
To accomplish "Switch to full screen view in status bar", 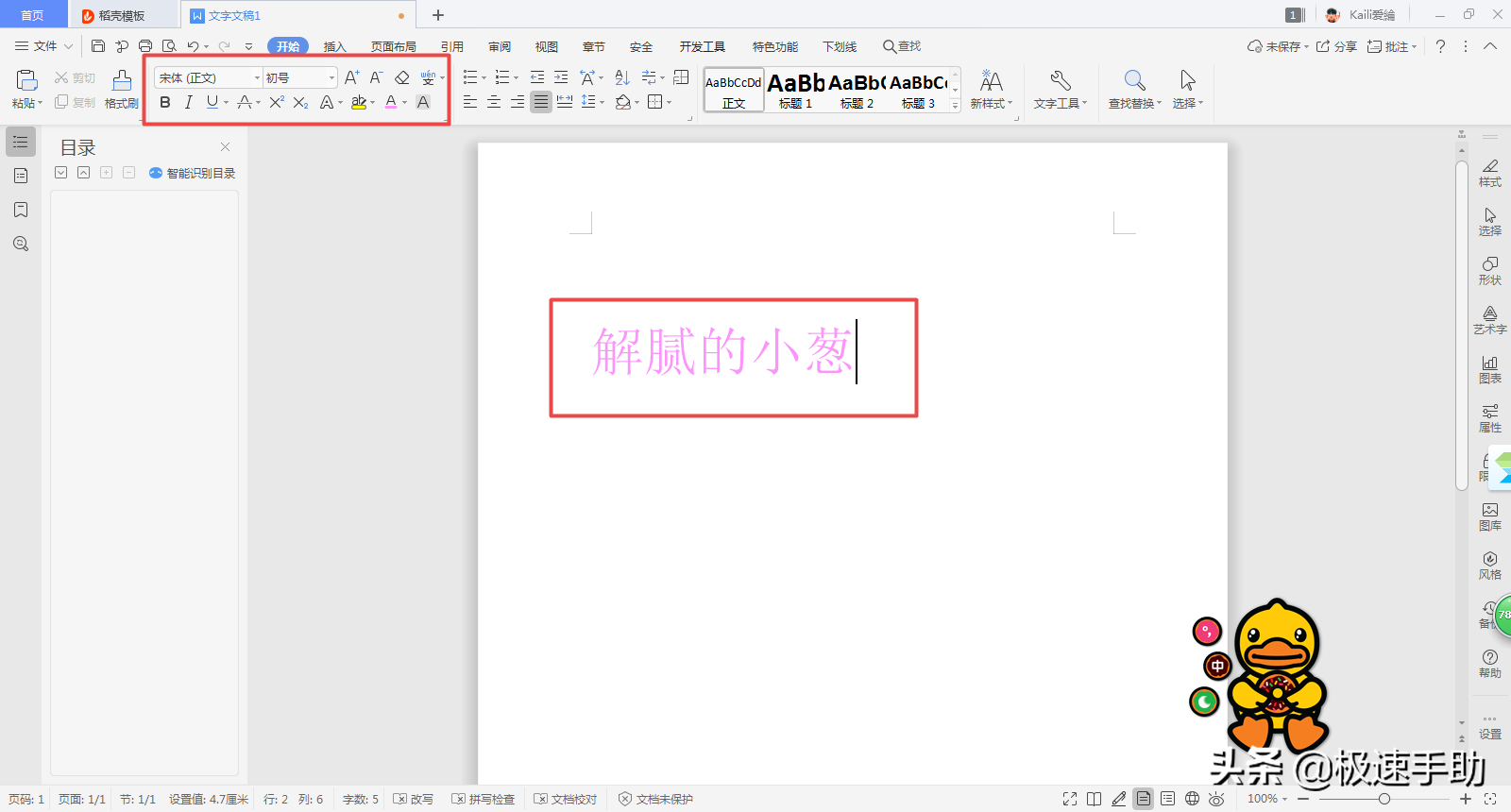I will coord(1070,799).
